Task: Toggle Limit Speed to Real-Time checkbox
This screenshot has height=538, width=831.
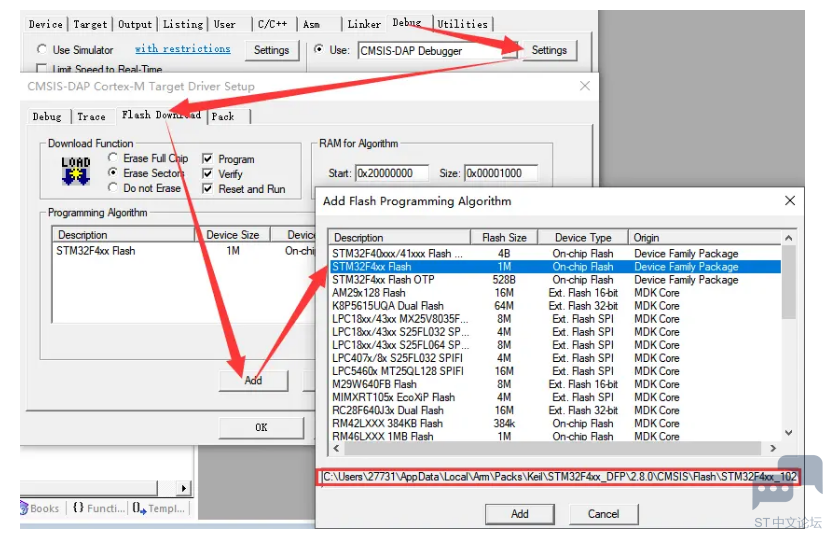Action: 41,68
